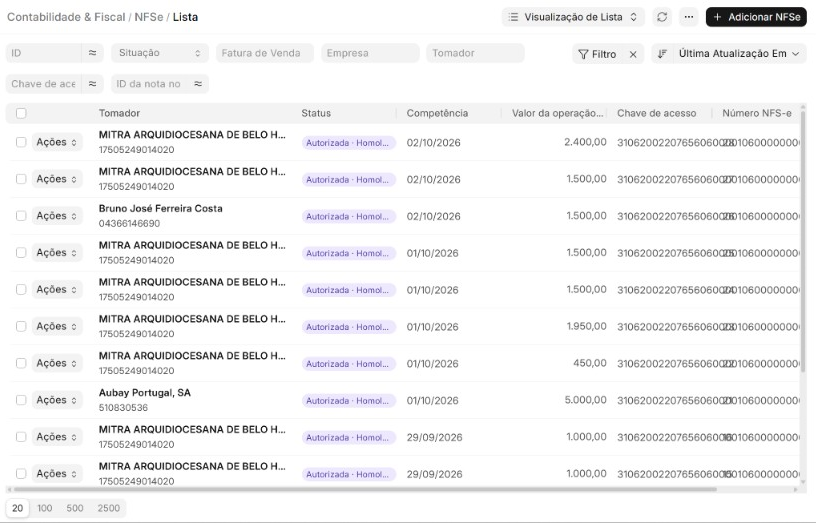Screen dimensions: 816x523
Task: Click the Tomador filter field
Action: 475,53
